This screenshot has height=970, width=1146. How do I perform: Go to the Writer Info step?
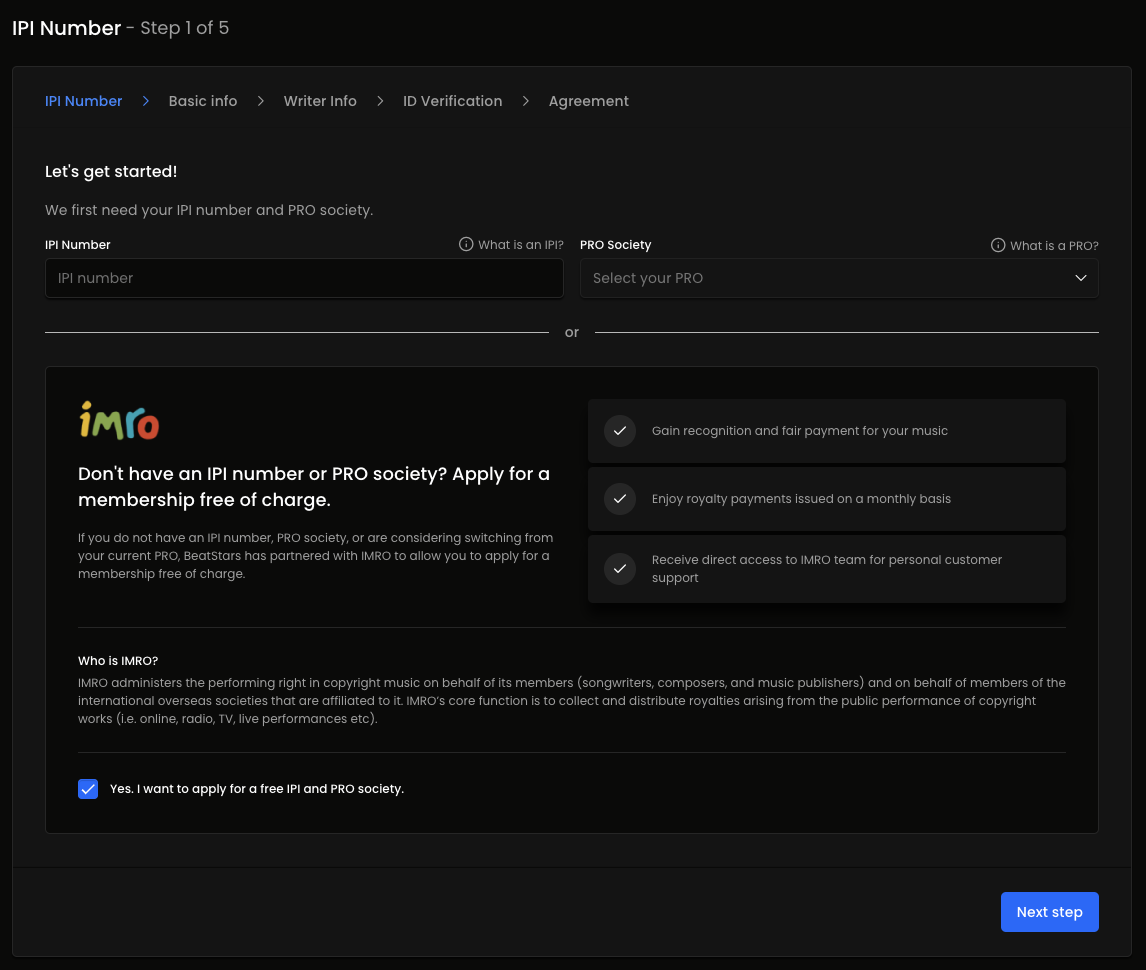[x=320, y=101]
